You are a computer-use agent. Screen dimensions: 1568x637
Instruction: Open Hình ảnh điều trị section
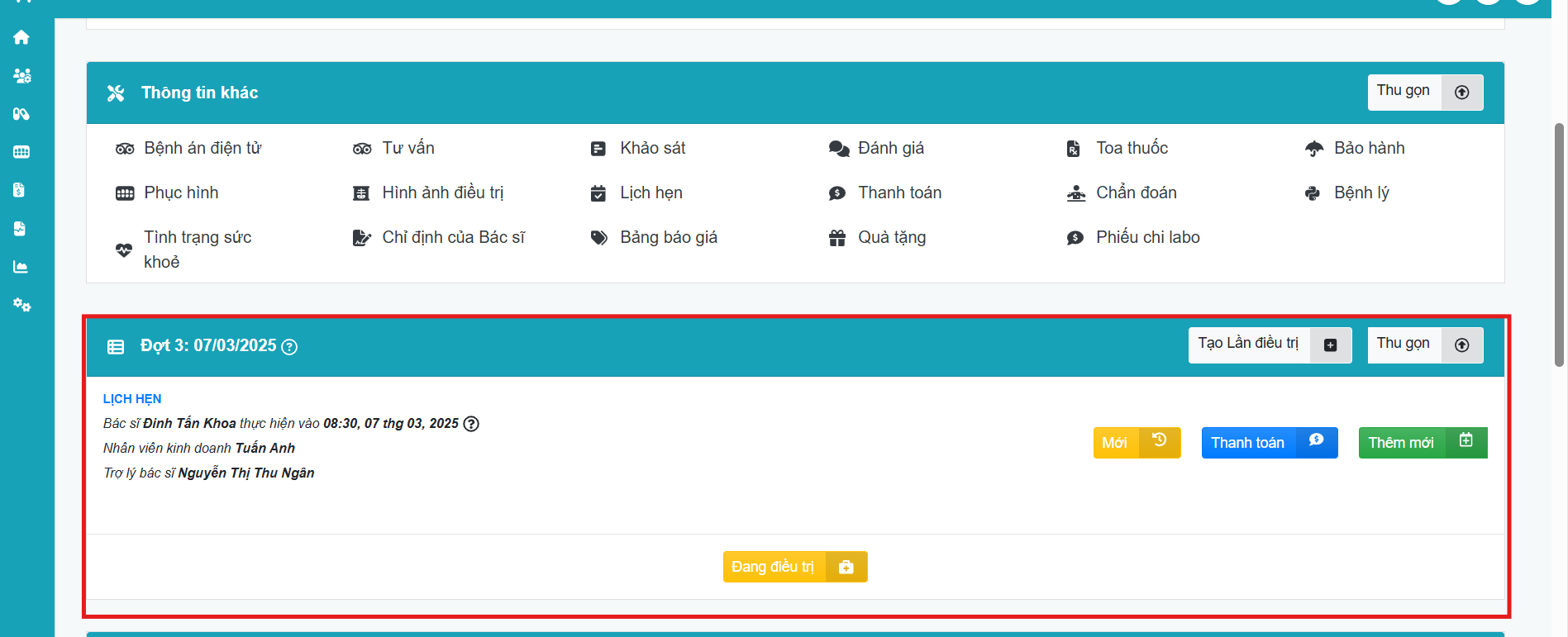pos(442,193)
